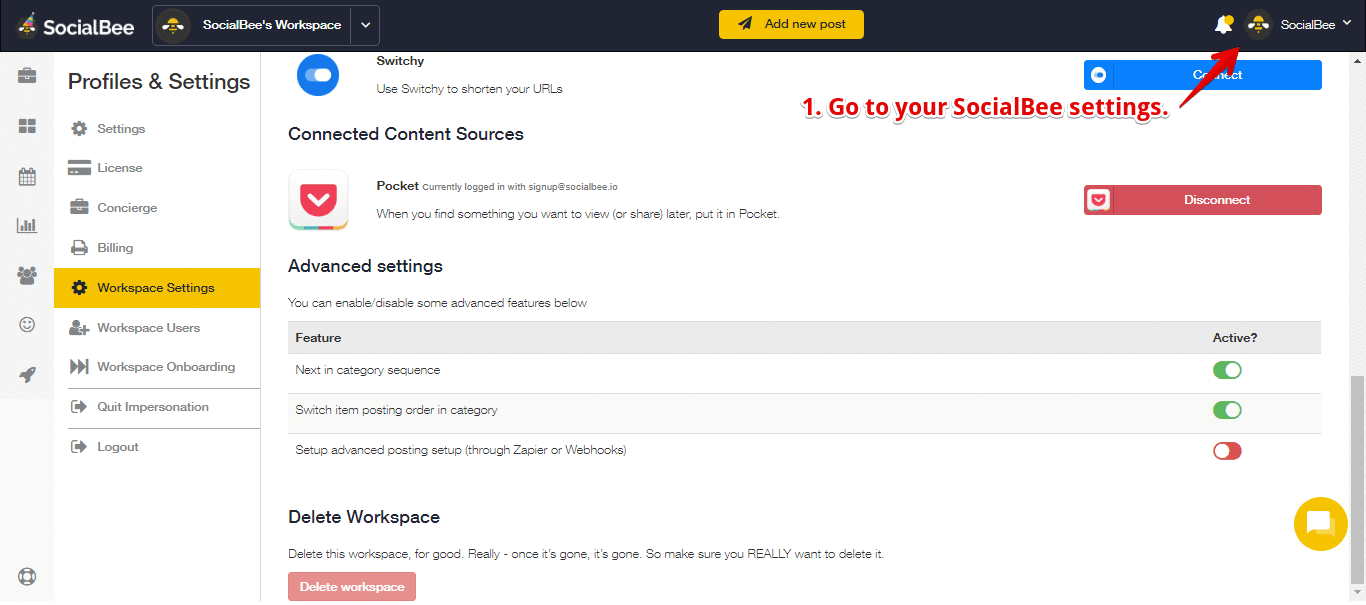Open the help lifebuoy icon
This screenshot has height=605, width=1366.
pyautogui.click(x=27, y=577)
